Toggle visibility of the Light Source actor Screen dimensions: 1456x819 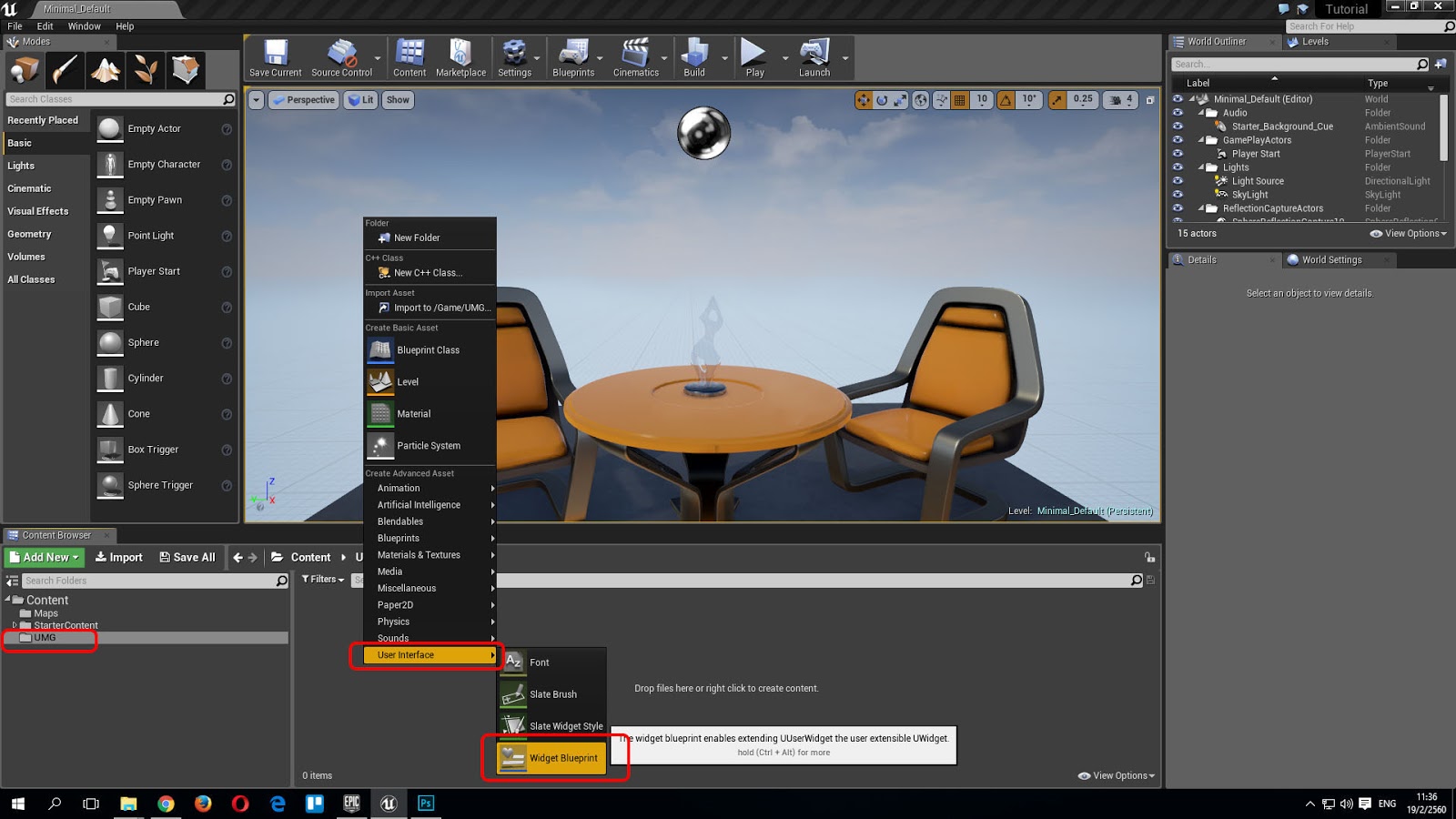coord(1178,180)
